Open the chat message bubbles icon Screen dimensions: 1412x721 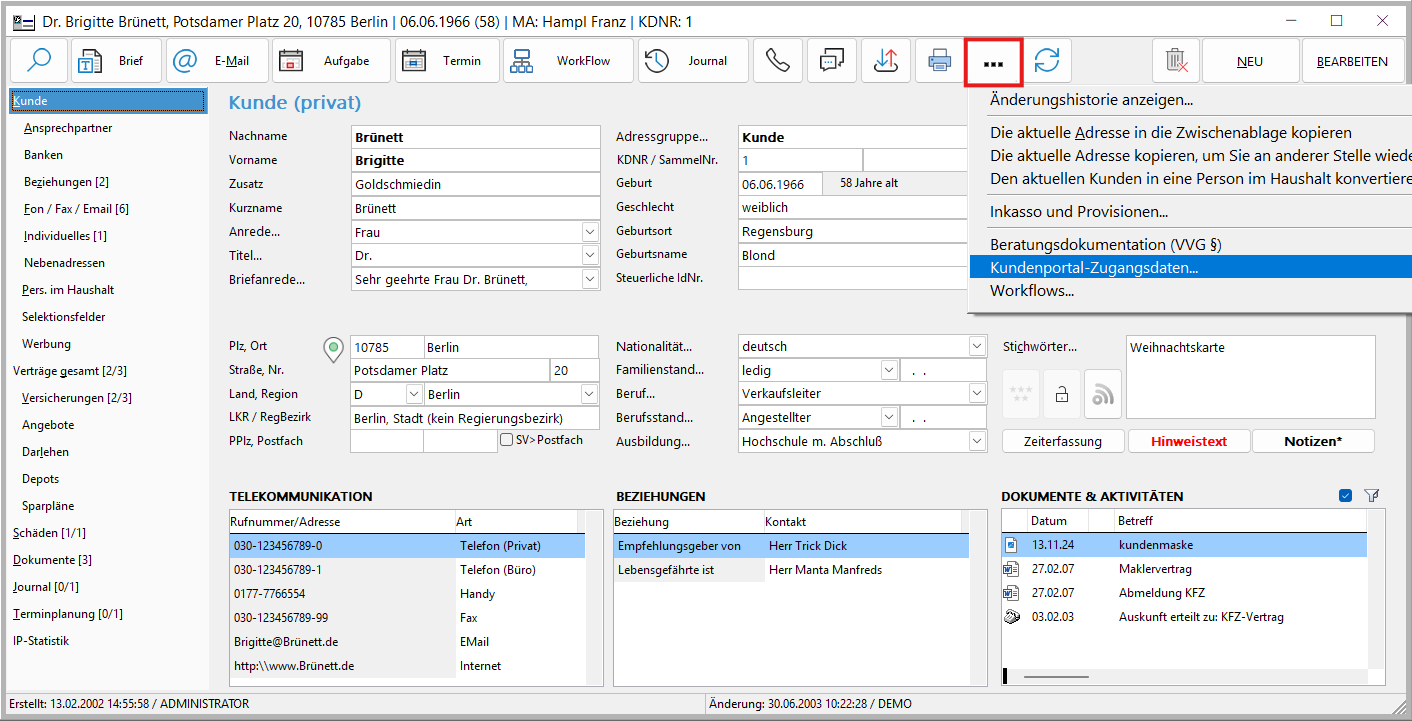[831, 61]
